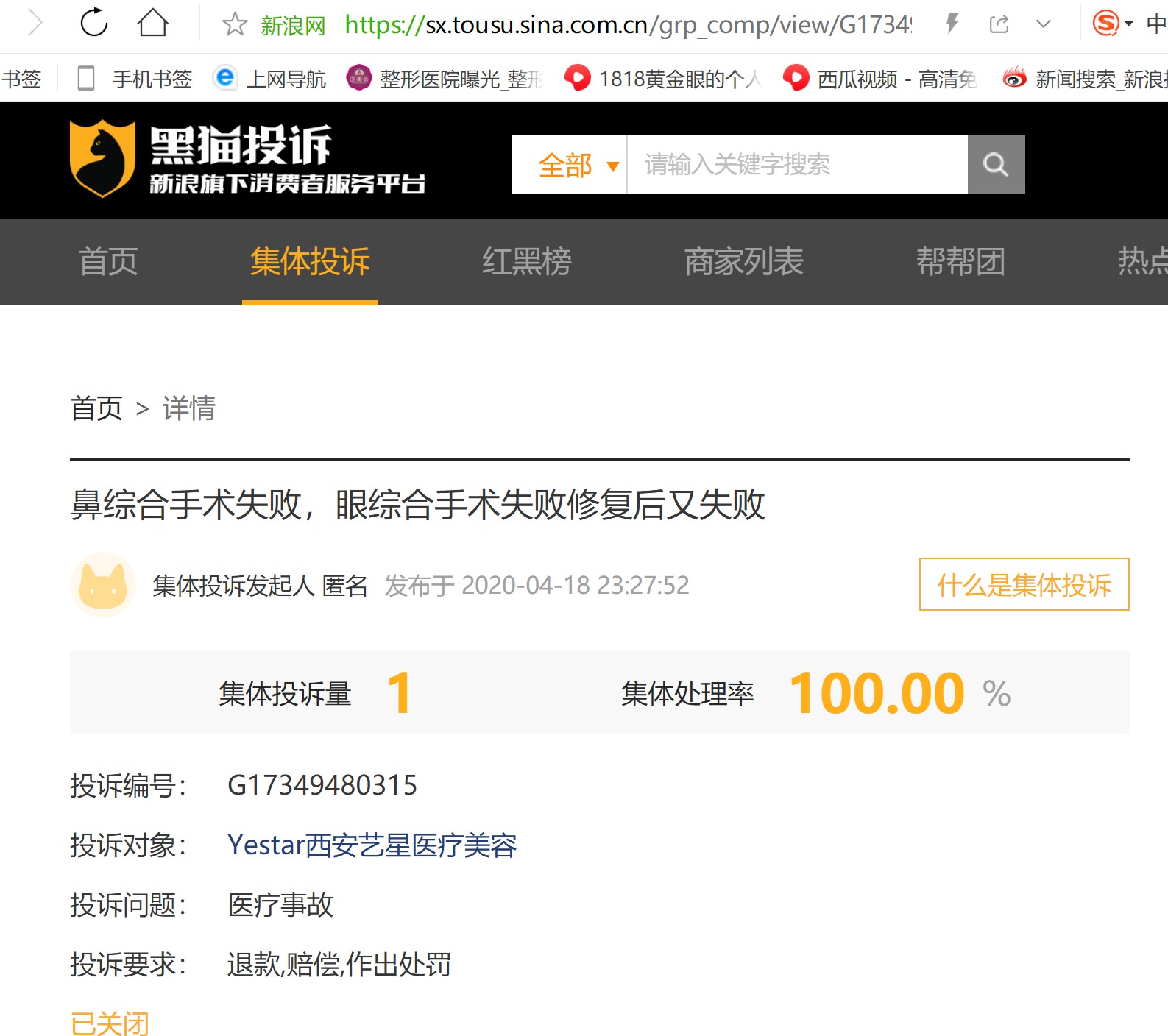Click the Weibo eye icon in bookmarks bar

(1015, 77)
